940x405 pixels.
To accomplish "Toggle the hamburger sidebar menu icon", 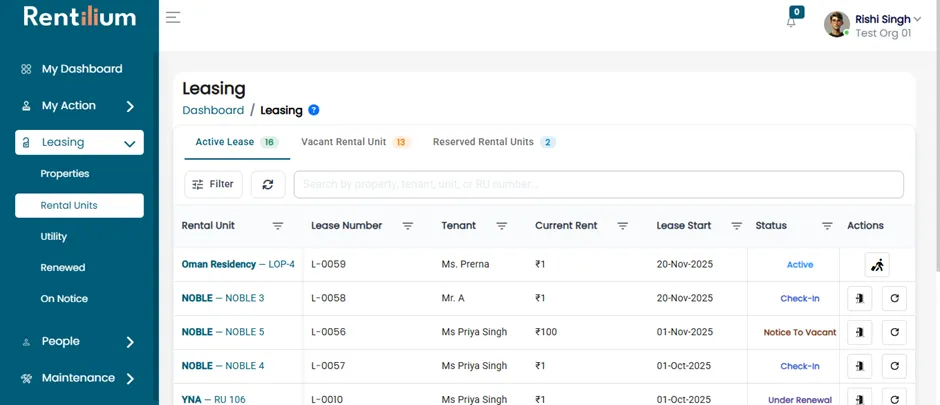I will (x=173, y=17).
